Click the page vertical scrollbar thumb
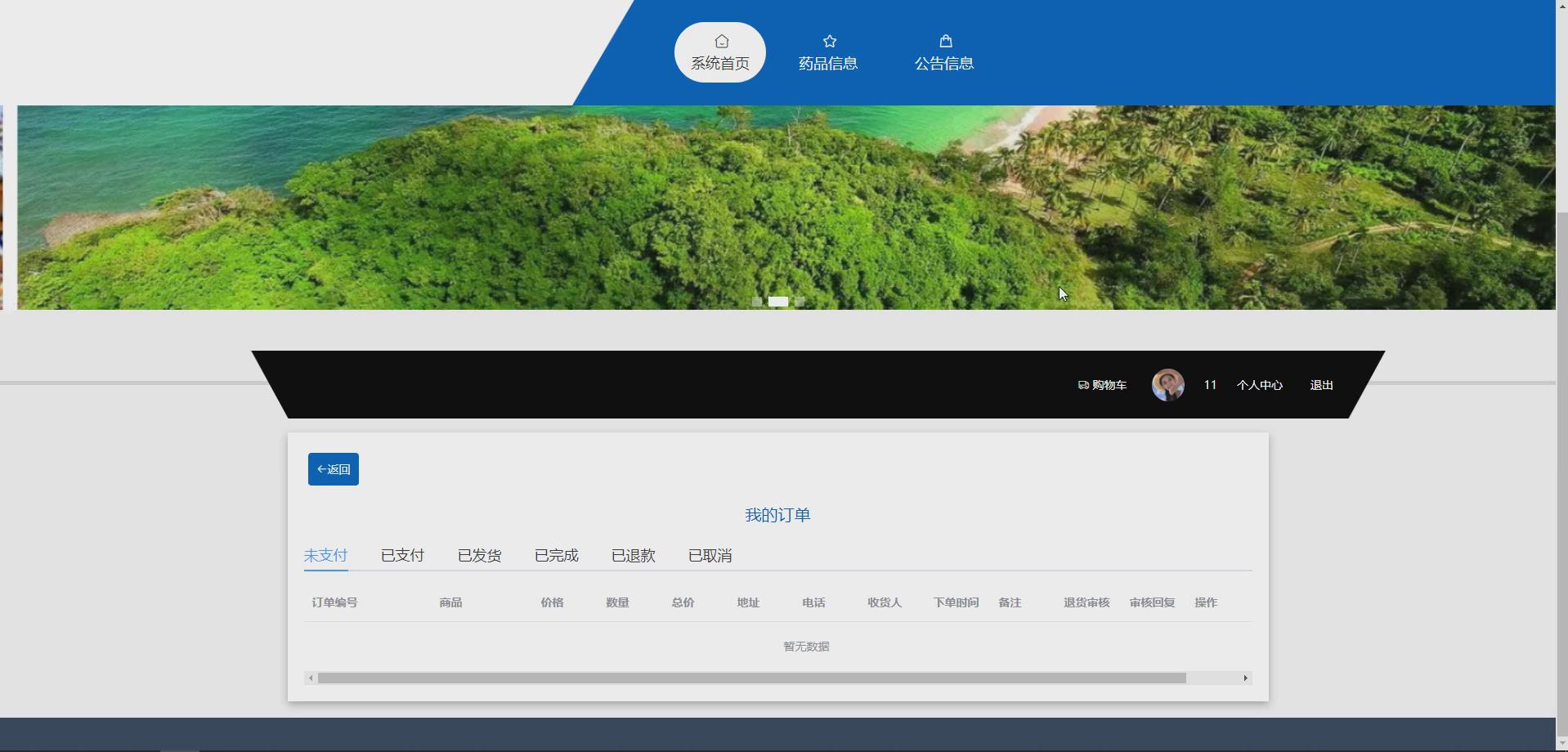Viewport: 1568px width, 752px height. tap(1561, 474)
